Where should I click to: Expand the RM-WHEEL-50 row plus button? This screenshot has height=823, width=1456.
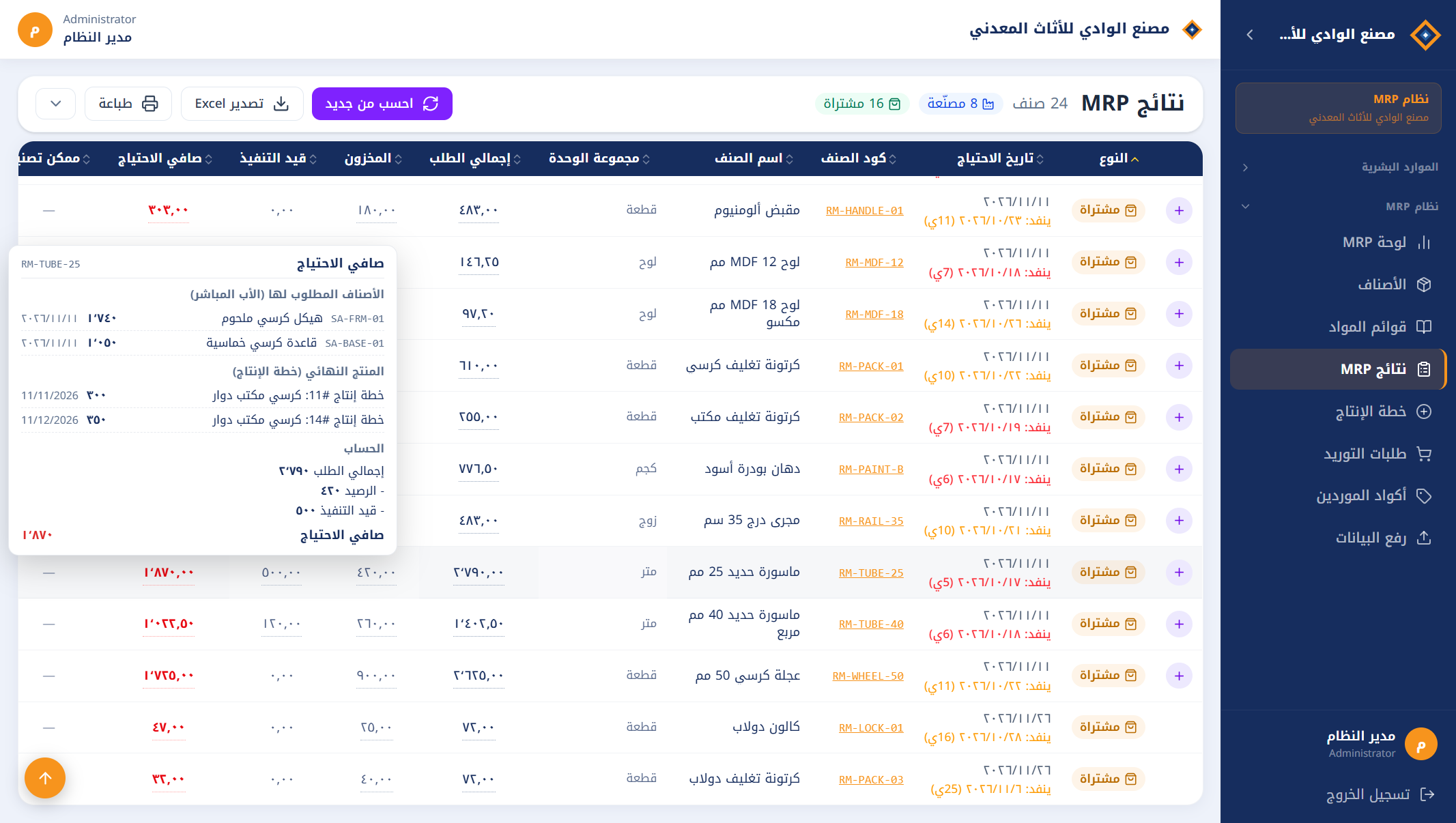pyautogui.click(x=1179, y=676)
